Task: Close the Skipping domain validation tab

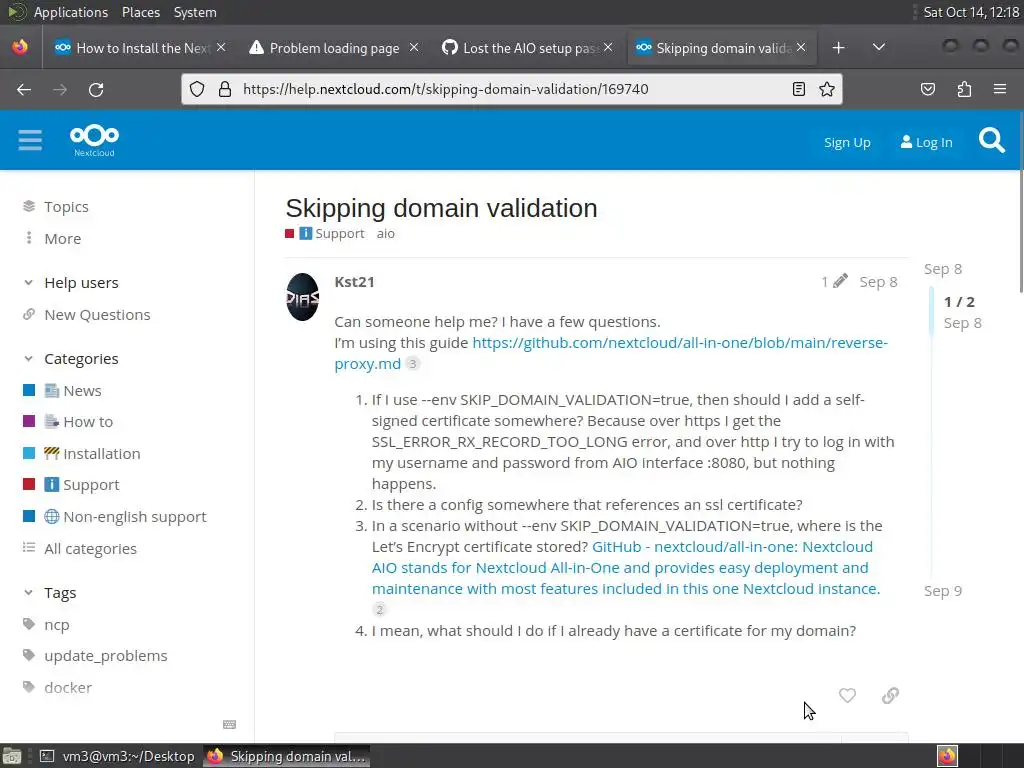Action: pyautogui.click(x=801, y=48)
